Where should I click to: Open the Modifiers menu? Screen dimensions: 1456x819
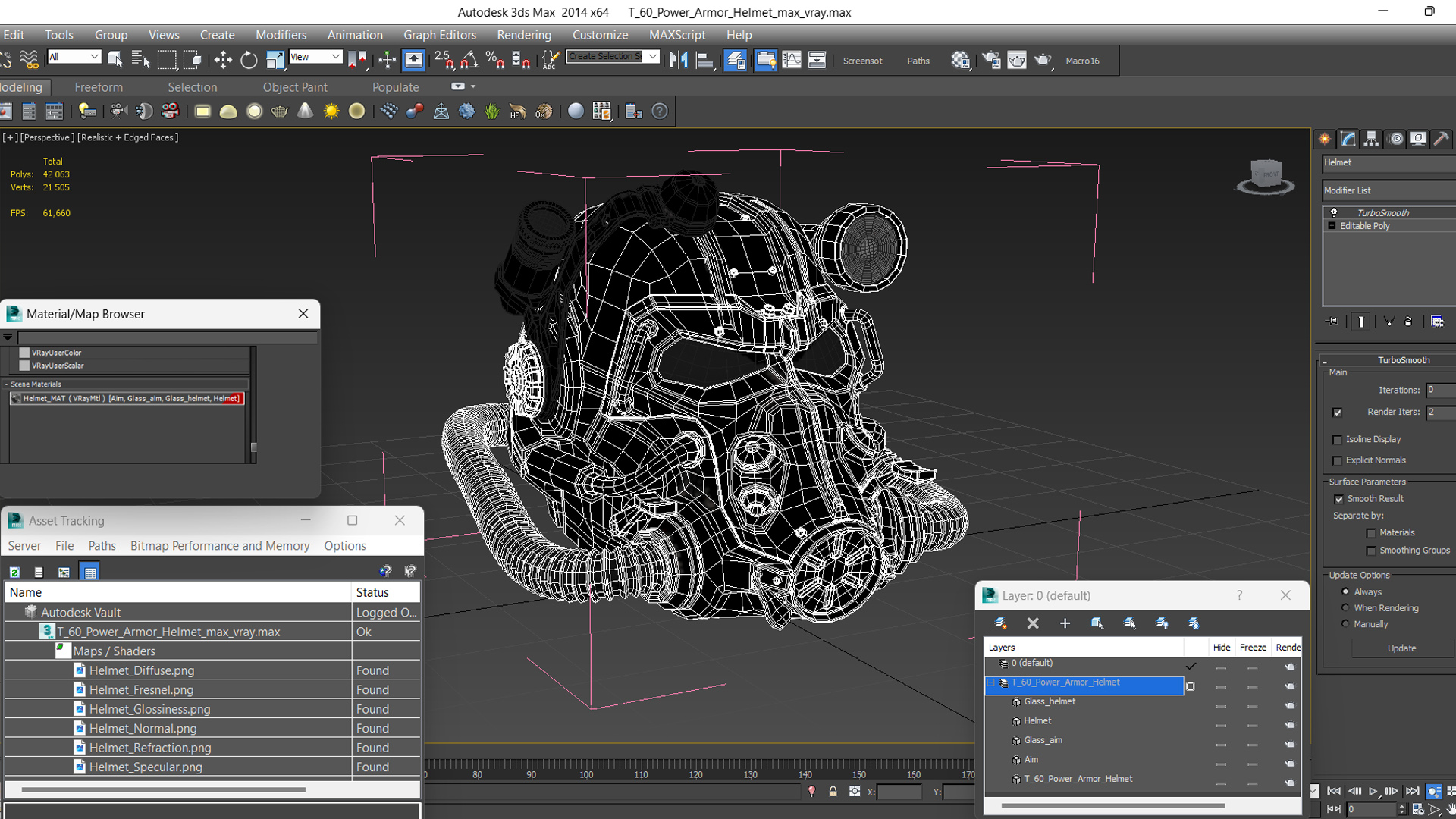tap(281, 35)
